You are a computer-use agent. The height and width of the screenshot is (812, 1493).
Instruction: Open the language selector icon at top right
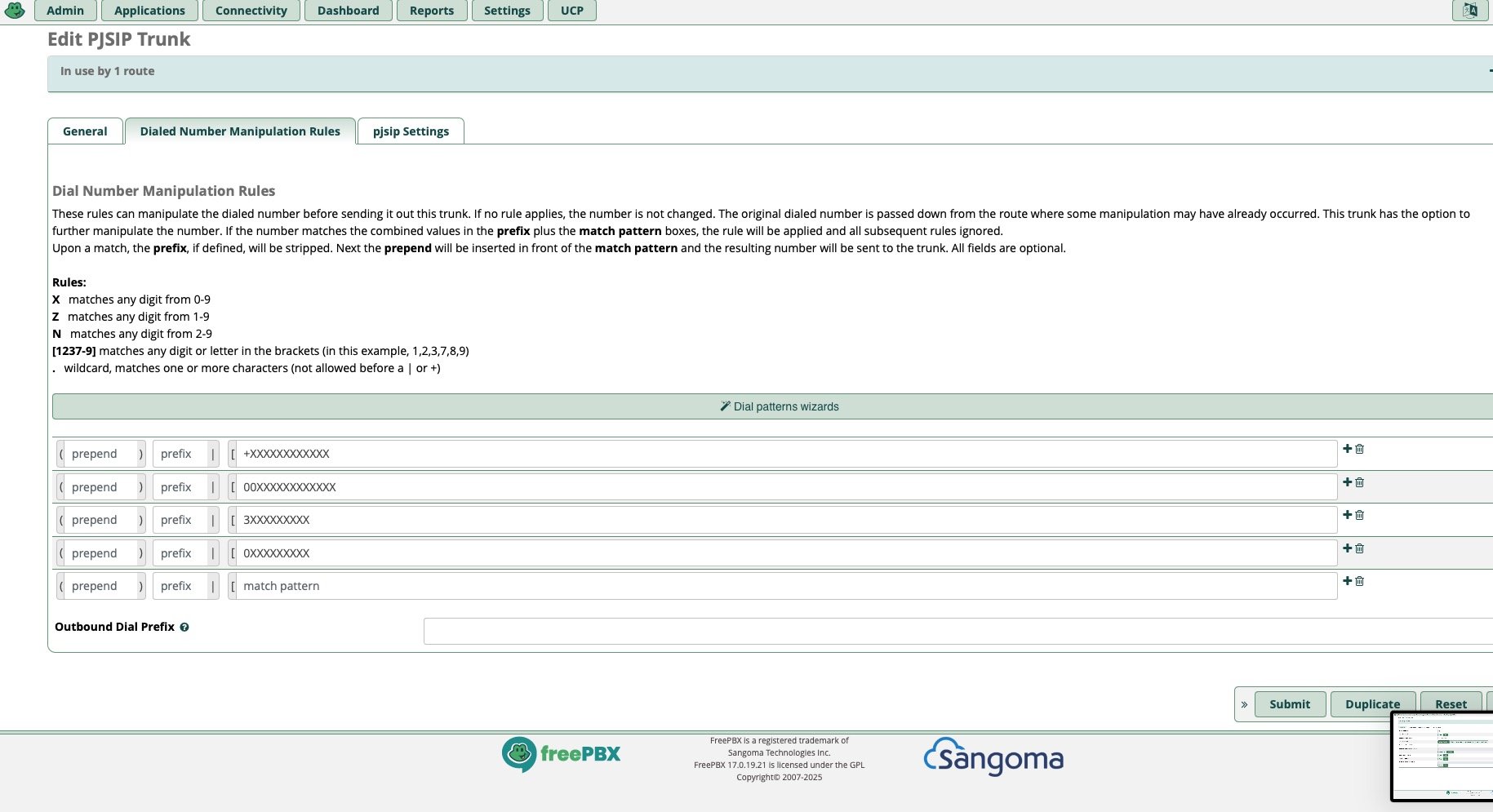[1469, 10]
